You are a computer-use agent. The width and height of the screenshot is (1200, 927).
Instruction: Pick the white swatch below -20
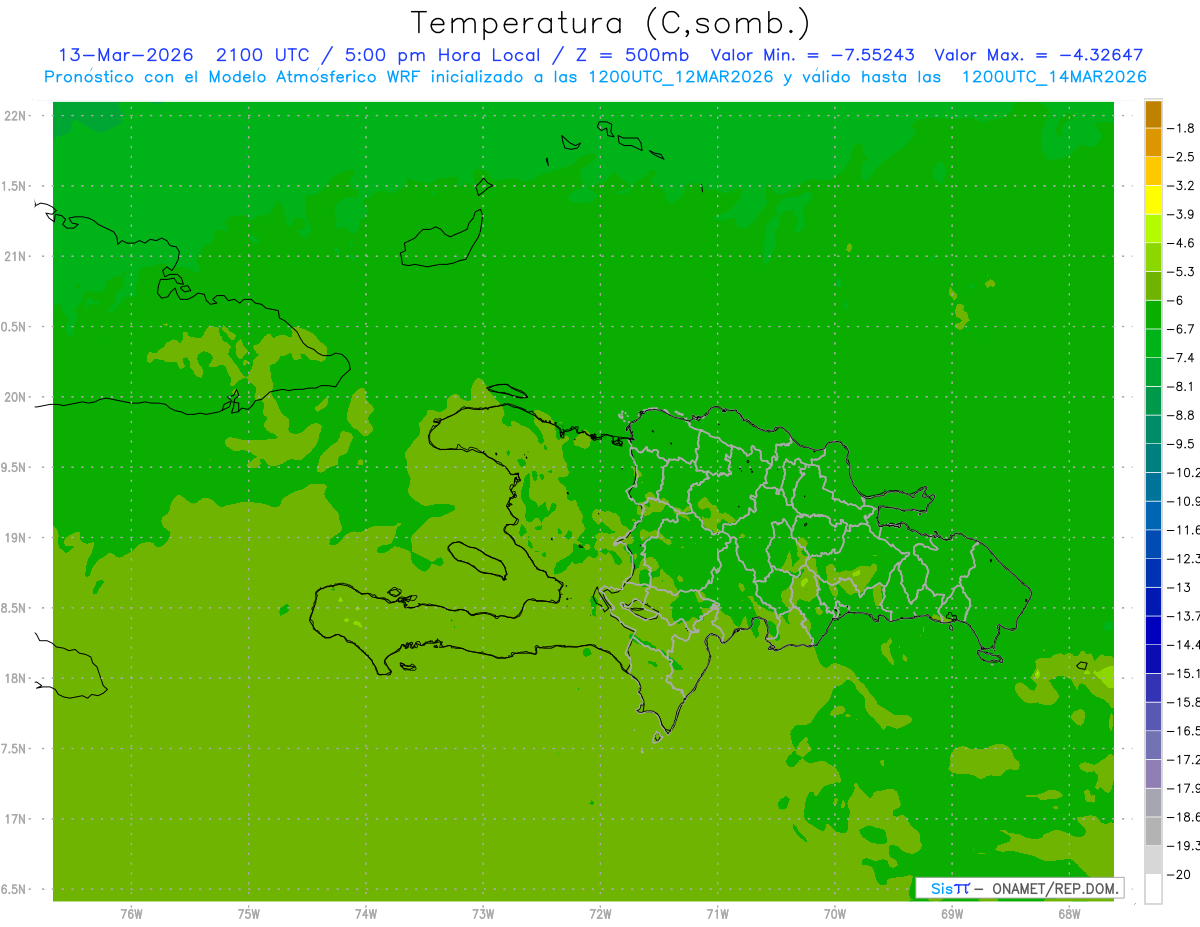(x=1153, y=889)
